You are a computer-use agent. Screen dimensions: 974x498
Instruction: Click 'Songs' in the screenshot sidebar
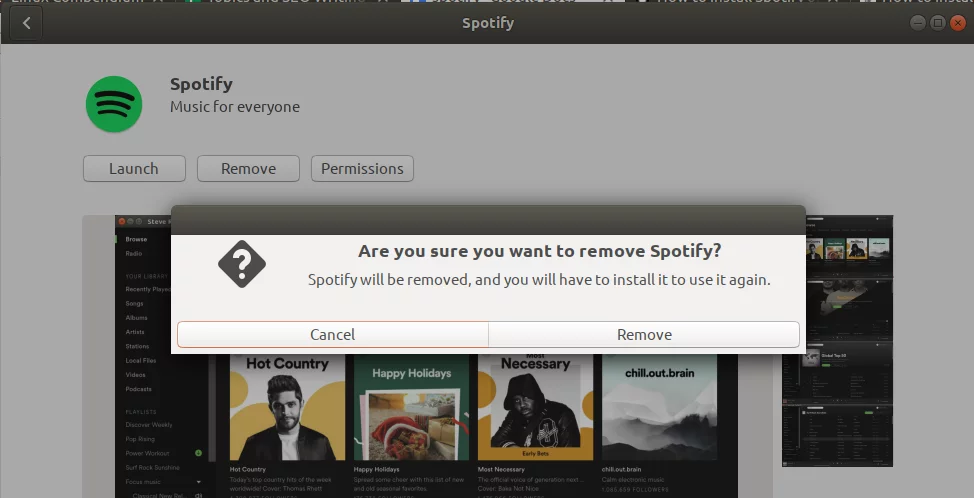(x=134, y=304)
